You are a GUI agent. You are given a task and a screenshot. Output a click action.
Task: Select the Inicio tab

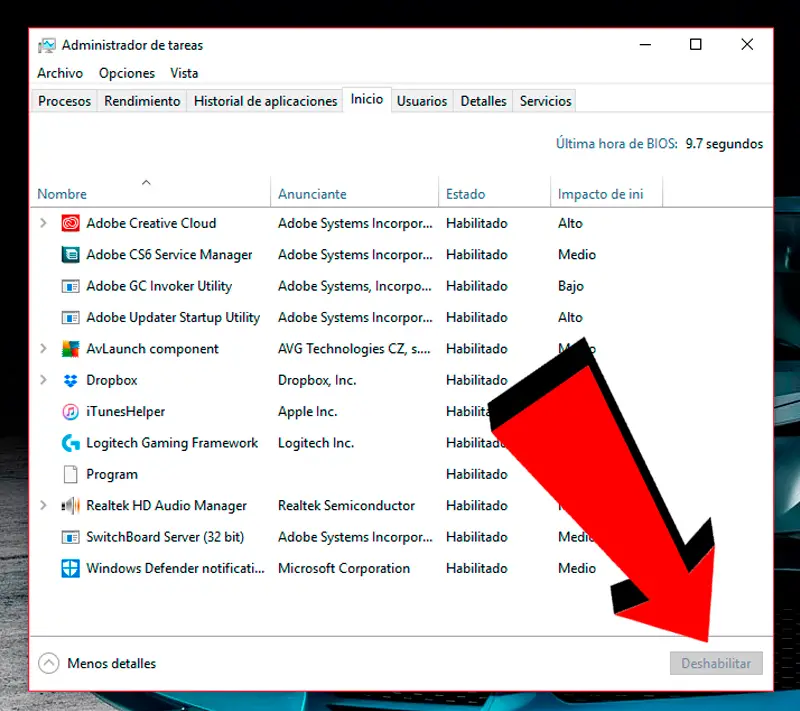coord(367,99)
